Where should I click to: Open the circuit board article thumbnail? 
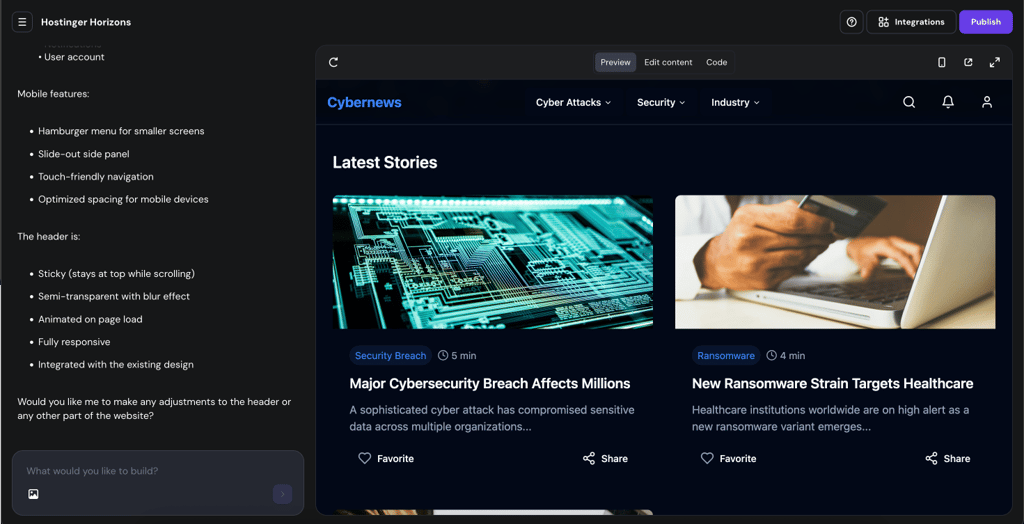coord(492,262)
